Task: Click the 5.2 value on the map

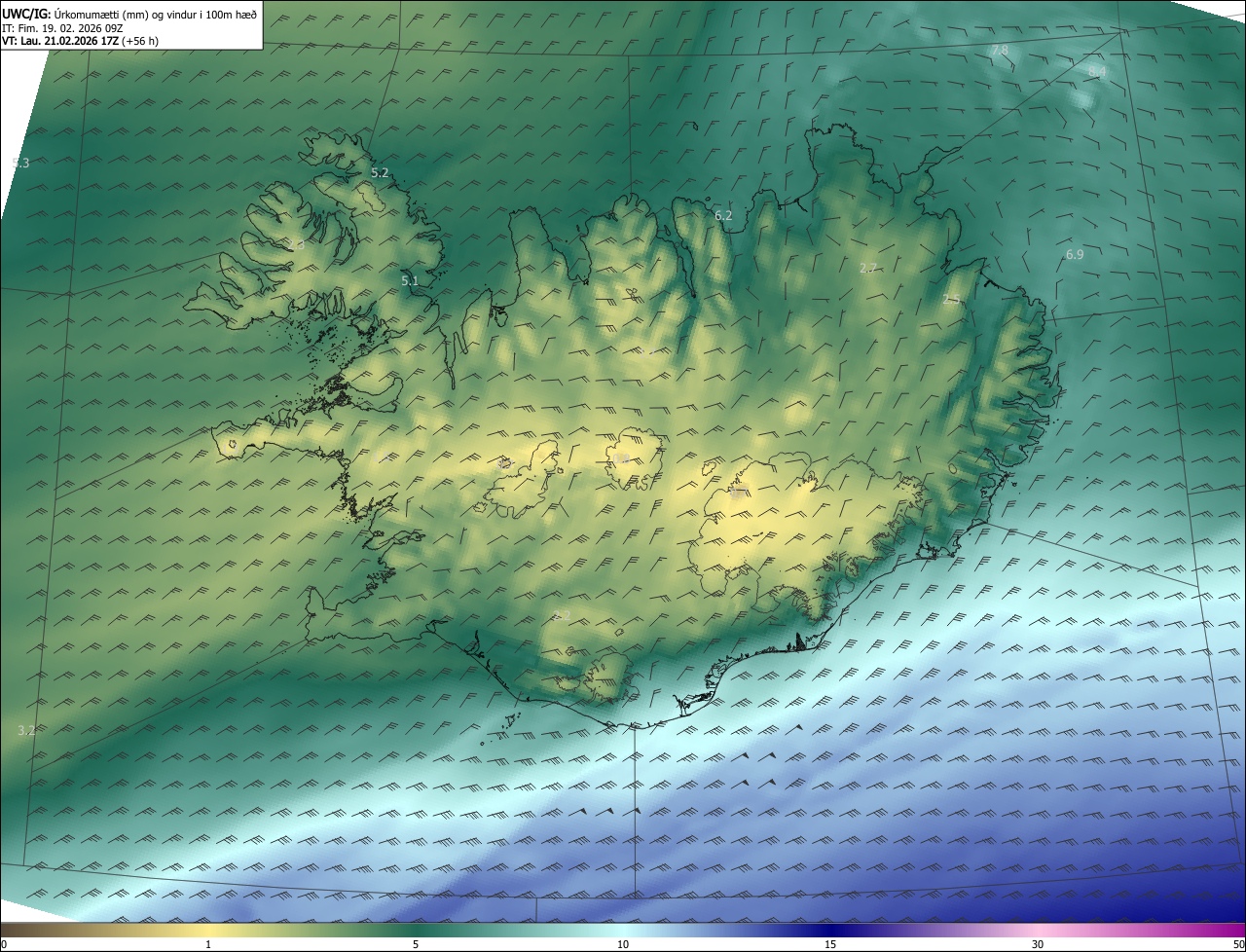Action: click(380, 173)
